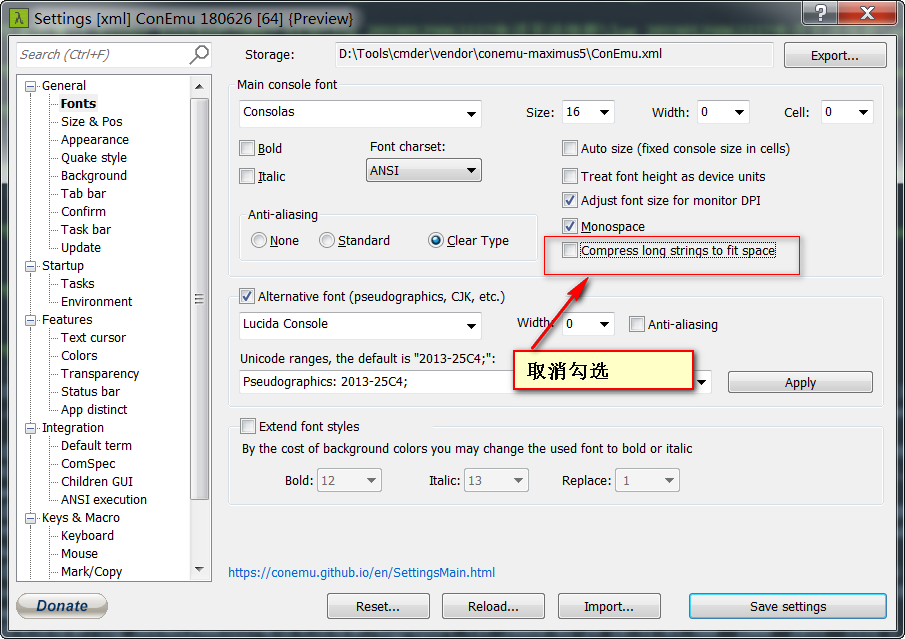Select Standard anti-aliasing radio button
905x639 pixels.
tap(327, 240)
